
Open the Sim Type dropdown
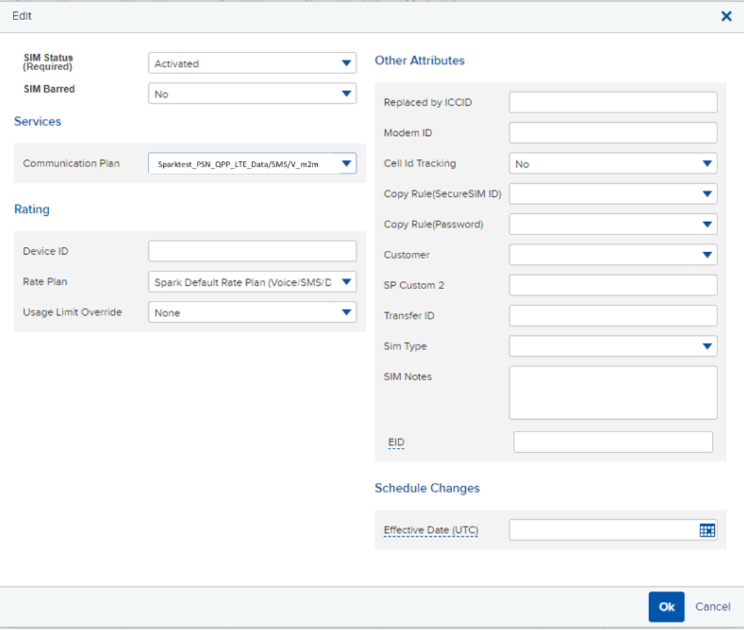tap(612, 346)
